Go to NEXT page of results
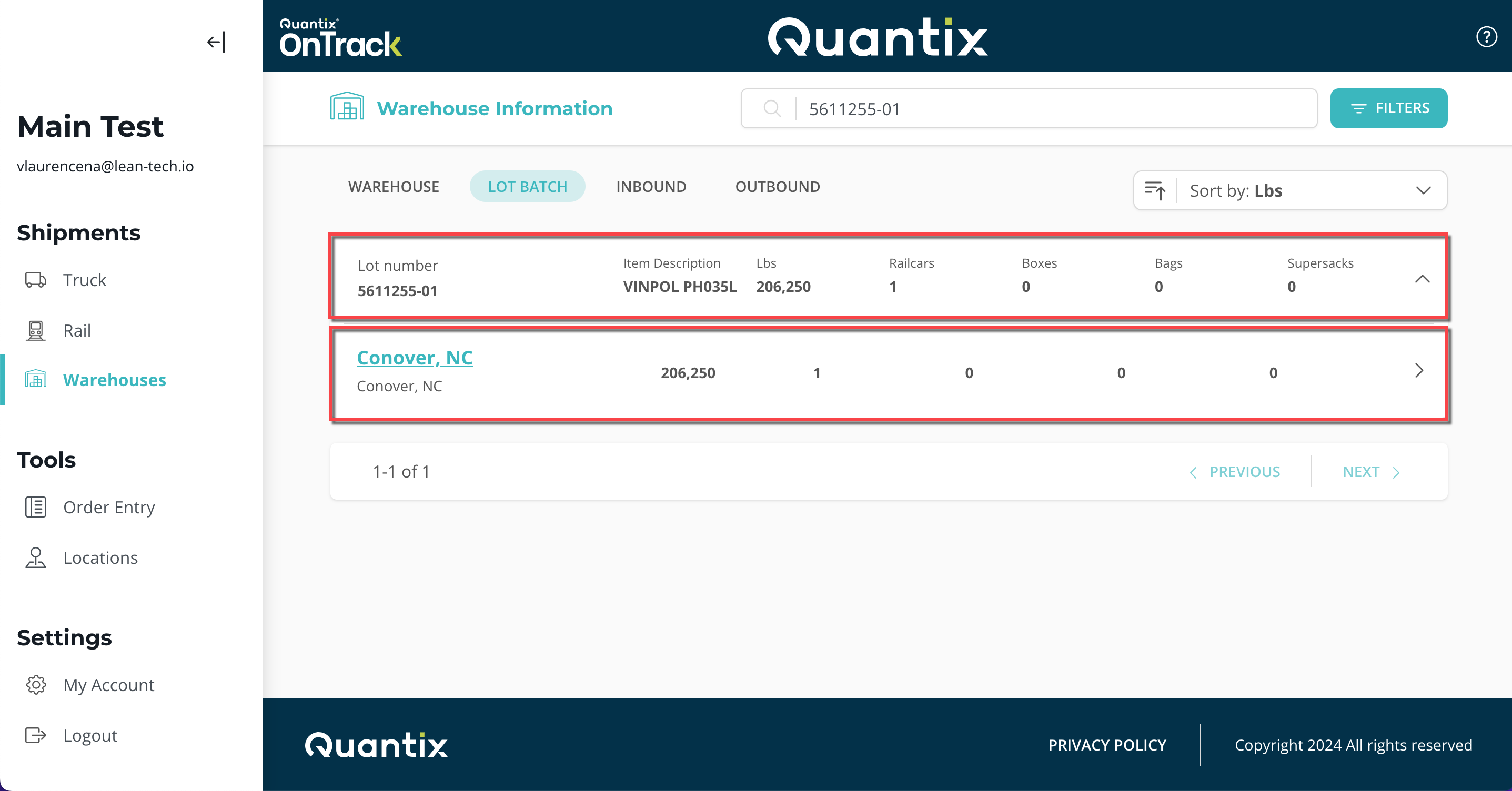The height and width of the screenshot is (791, 1512). pyautogui.click(x=1370, y=472)
